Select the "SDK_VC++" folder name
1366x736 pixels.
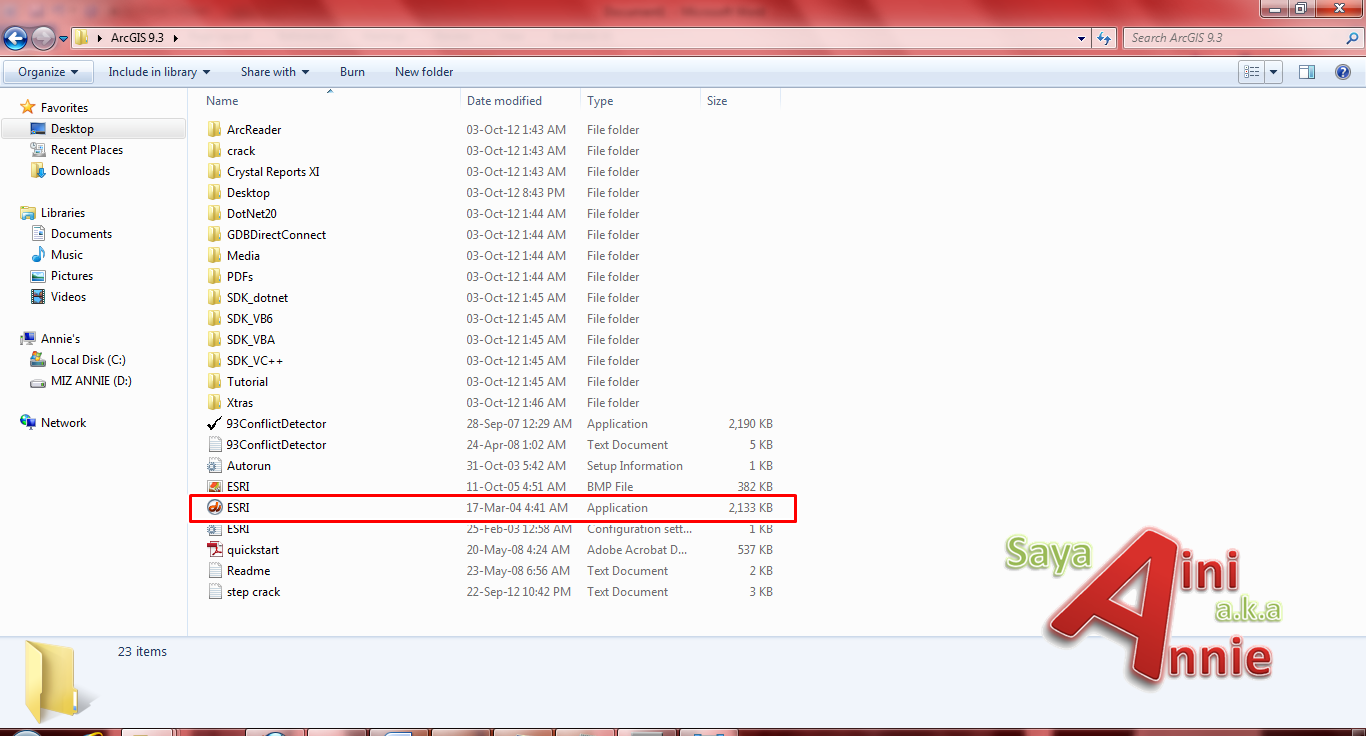255,361
